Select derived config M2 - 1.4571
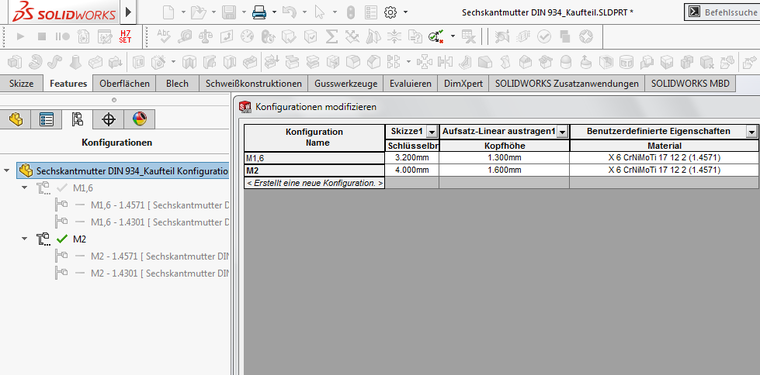This screenshot has height=375, width=760. [159, 256]
